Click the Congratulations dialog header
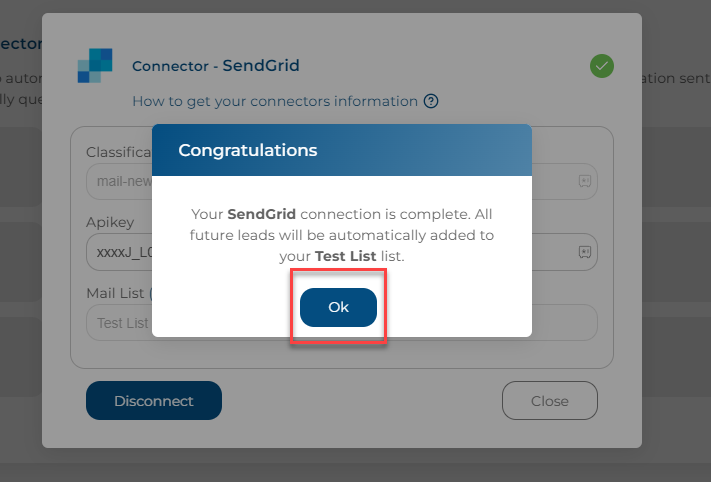Image resolution: width=711 pixels, height=482 pixels. point(341,150)
